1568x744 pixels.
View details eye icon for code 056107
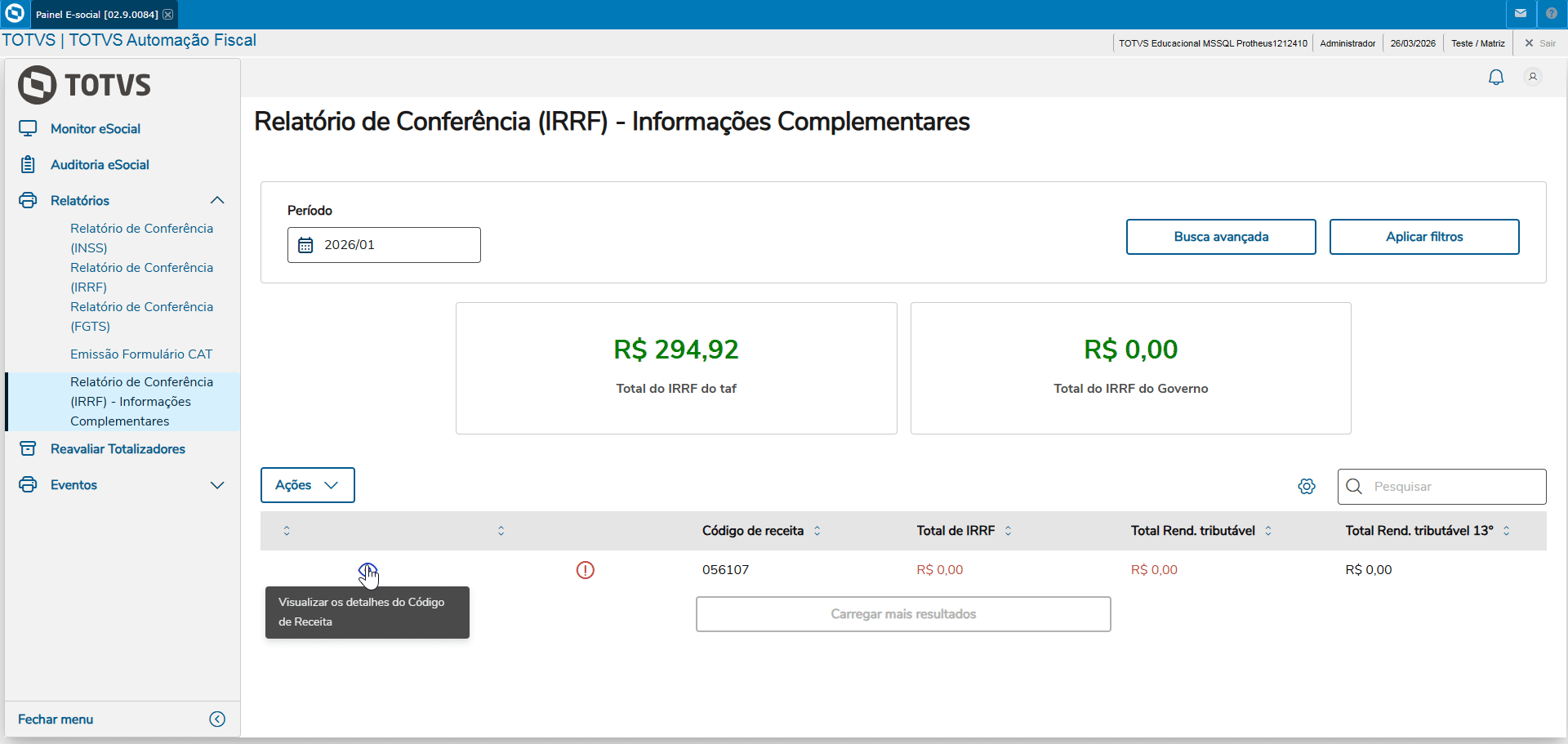point(367,570)
